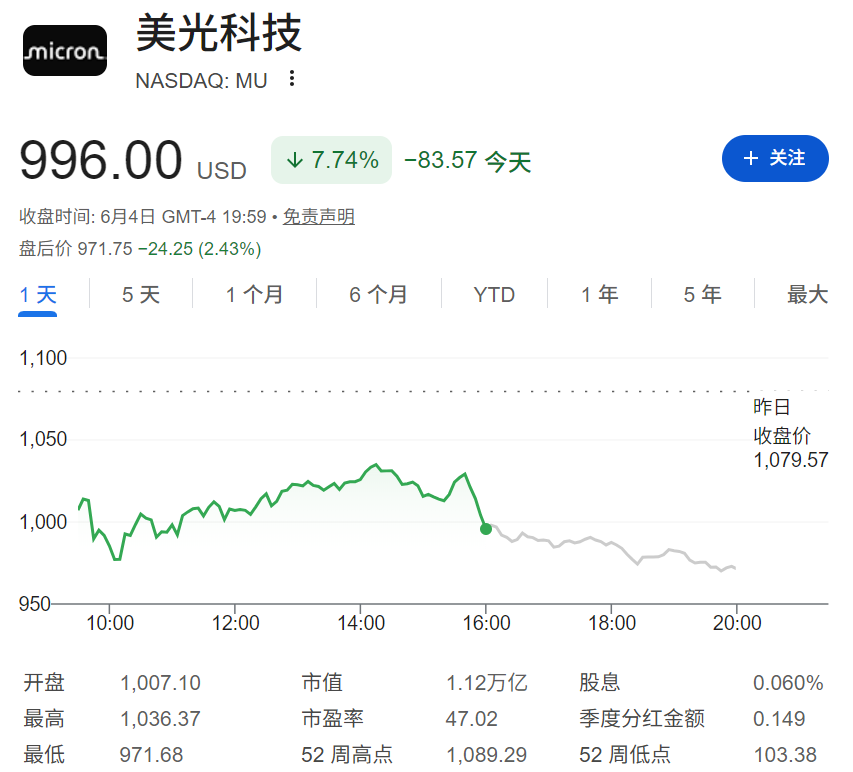Switch to the 5 年 range tab
This screenshot has width=853, height=772.
702,295
